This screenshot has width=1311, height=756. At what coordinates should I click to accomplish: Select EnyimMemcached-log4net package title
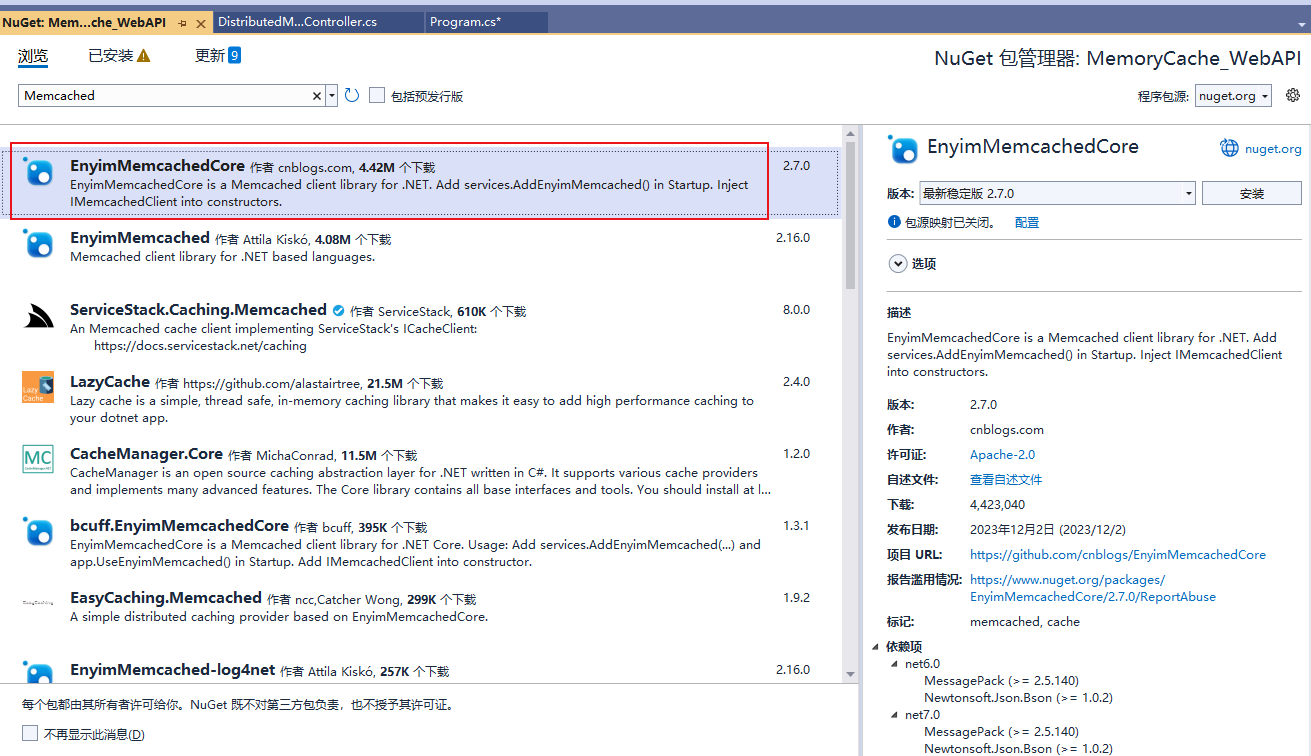click(x=172, y=670)
